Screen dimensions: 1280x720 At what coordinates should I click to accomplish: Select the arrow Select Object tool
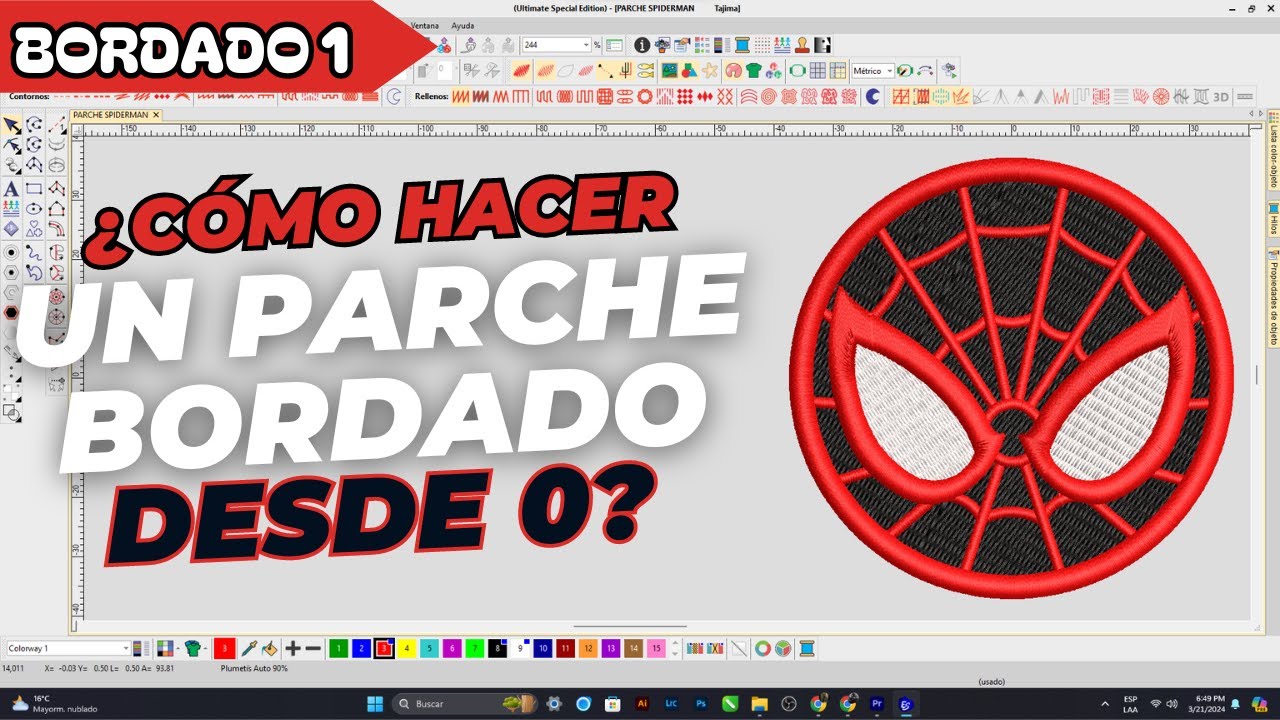coord(11,126)
